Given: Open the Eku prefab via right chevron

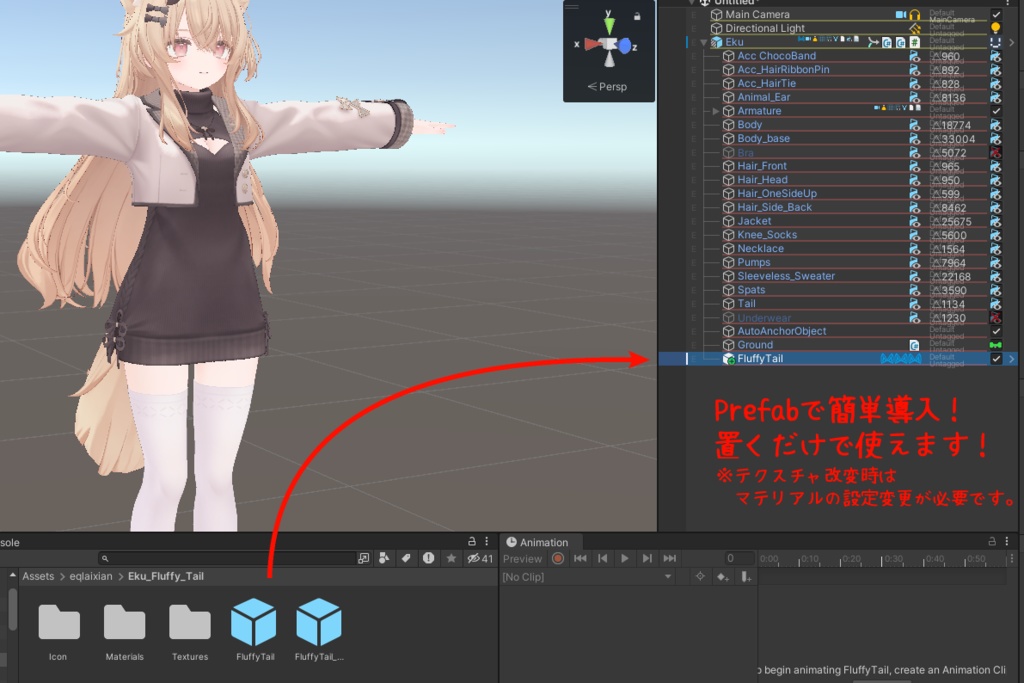Looking at the screenshot, I should coord(1012,42).
